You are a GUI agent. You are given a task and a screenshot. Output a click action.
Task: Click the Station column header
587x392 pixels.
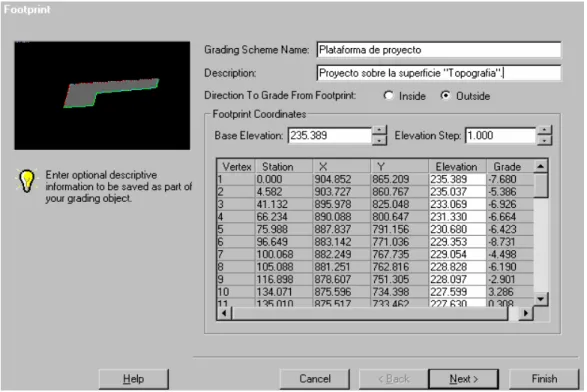click(x=284, y=166)
